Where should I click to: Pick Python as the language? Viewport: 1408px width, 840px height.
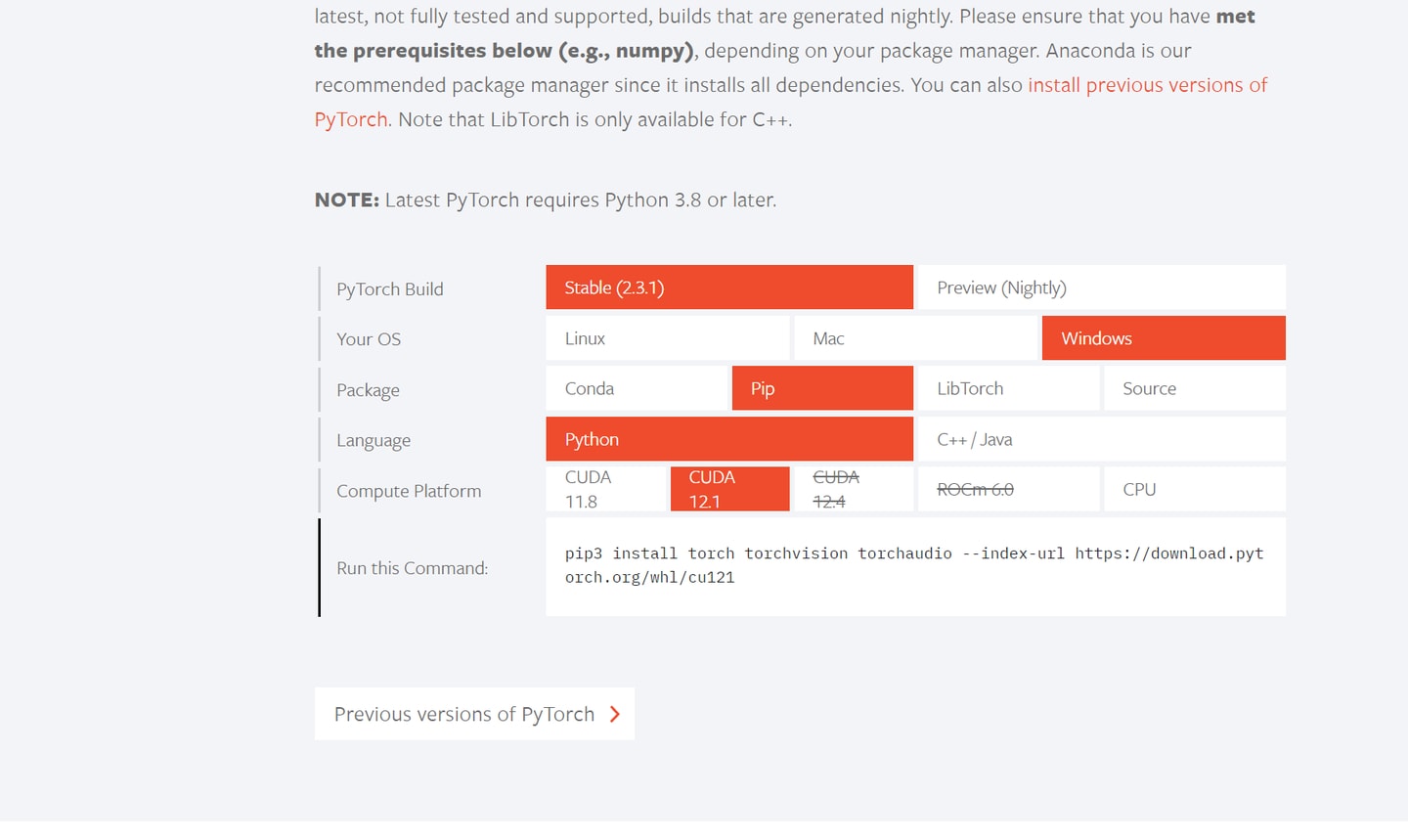click(729, 439)
